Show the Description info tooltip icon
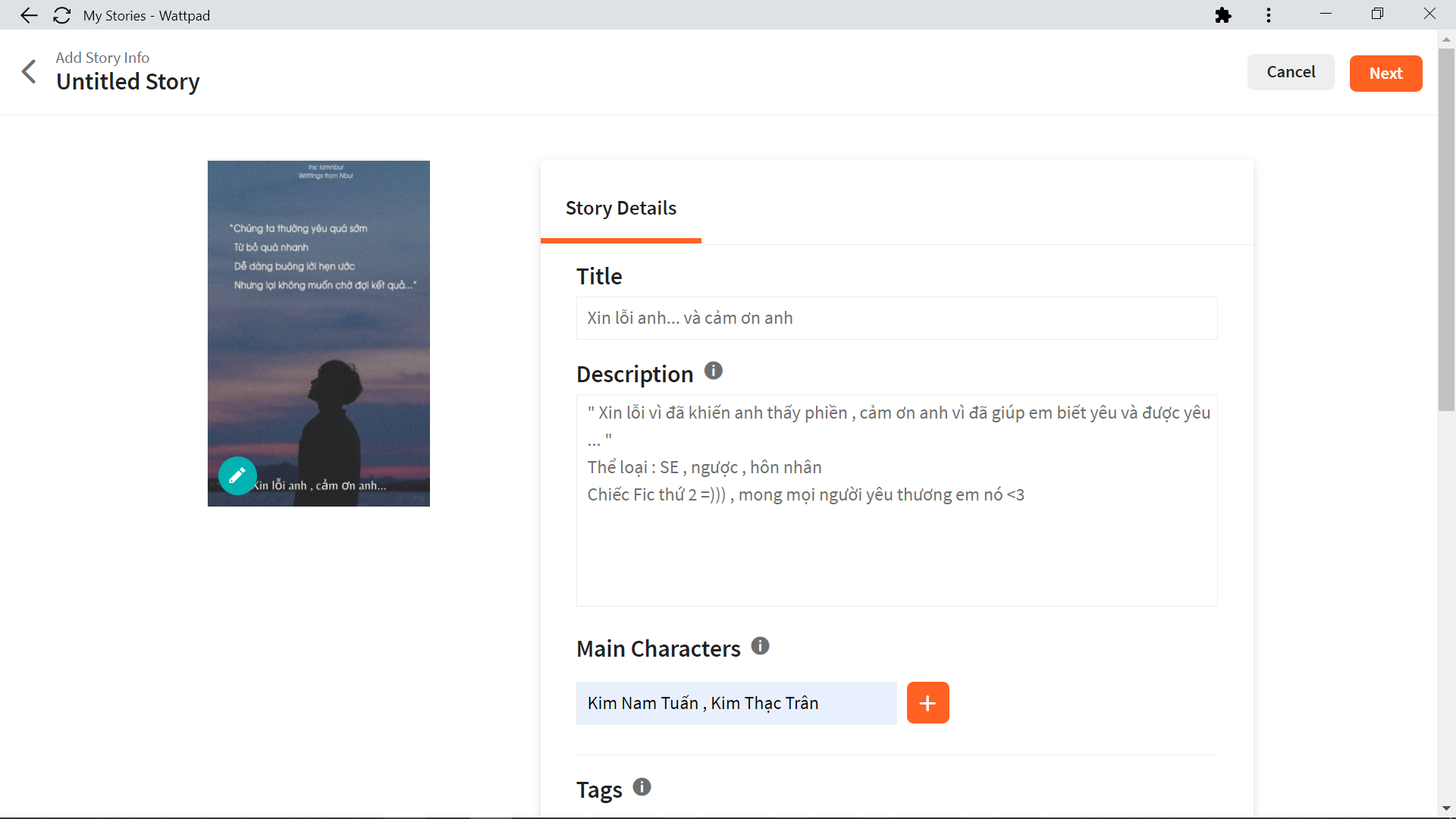This screenshot has height=819, width=1456. click(714, 371)
